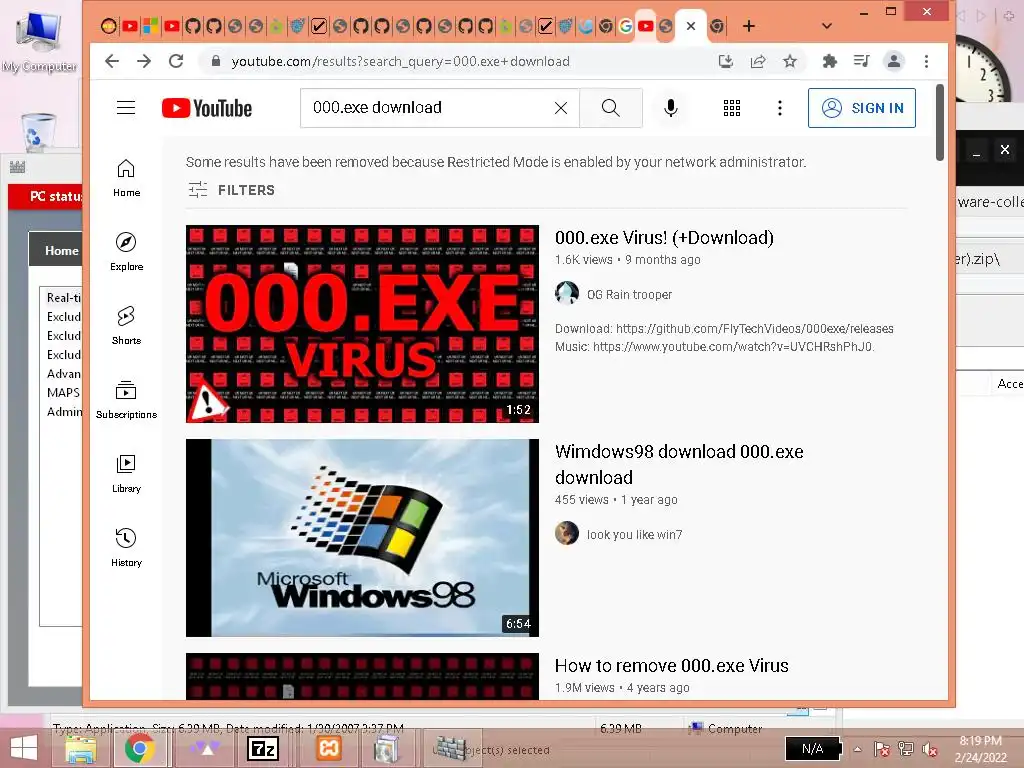Show hidden system tray icons
Viewport: 1024px width, 768px height.
857,749
